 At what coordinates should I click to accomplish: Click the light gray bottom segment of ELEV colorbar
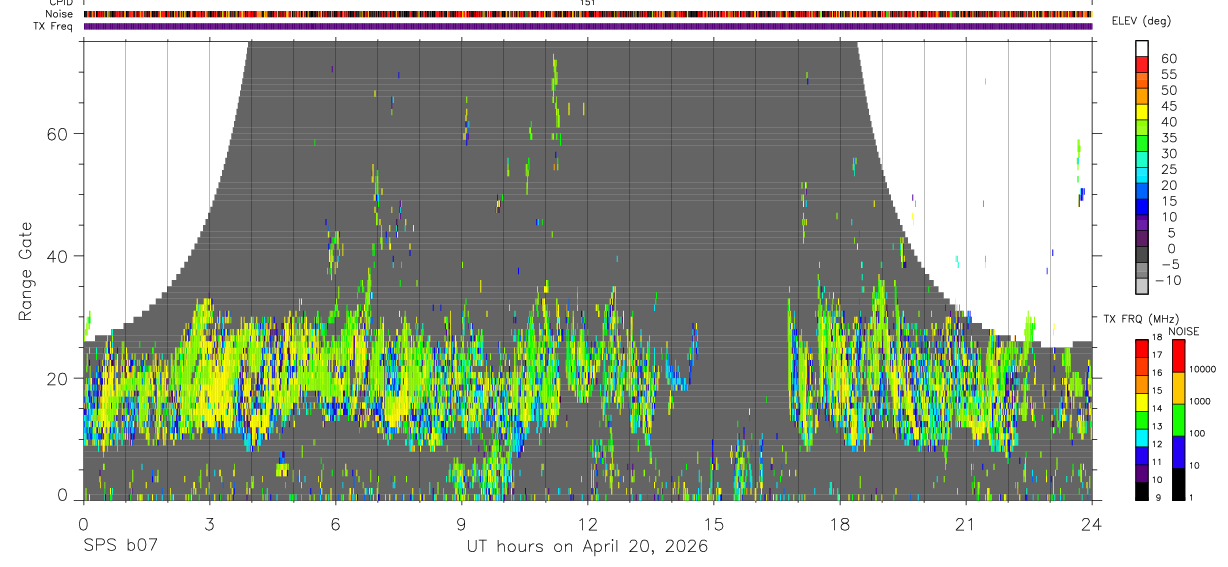pyautogui.click(x=1142, y=285)
